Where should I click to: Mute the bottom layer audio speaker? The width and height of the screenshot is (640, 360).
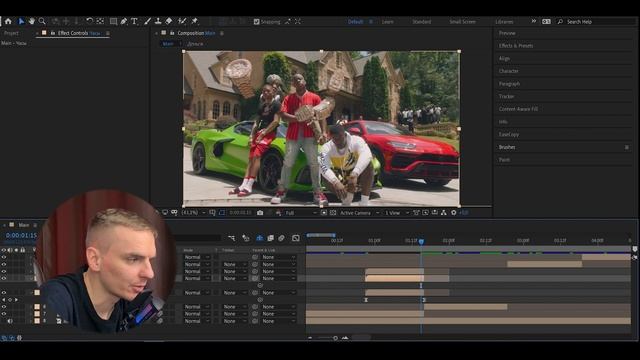[x=10, y=321]
